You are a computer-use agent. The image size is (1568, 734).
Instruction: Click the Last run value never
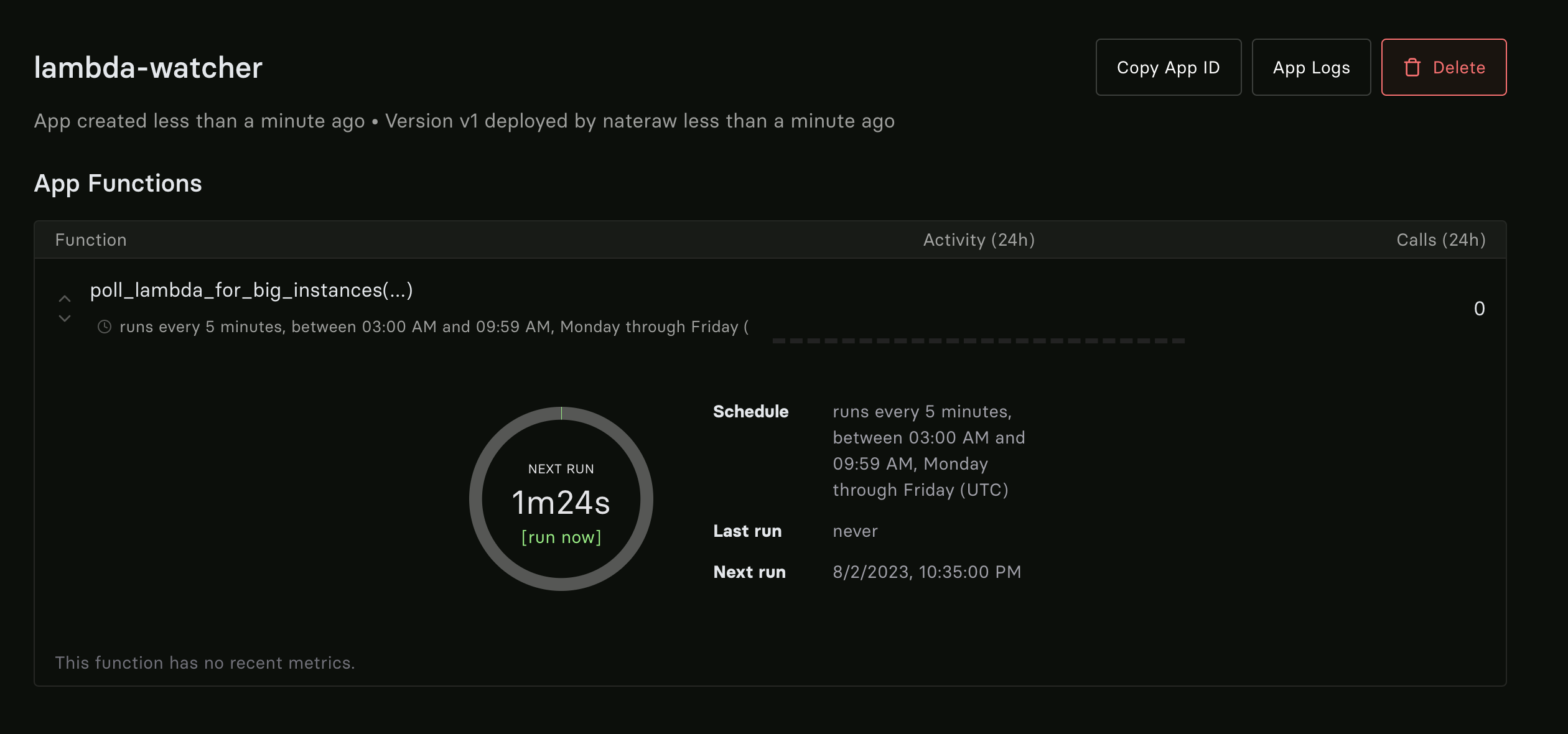pos(855,531)
